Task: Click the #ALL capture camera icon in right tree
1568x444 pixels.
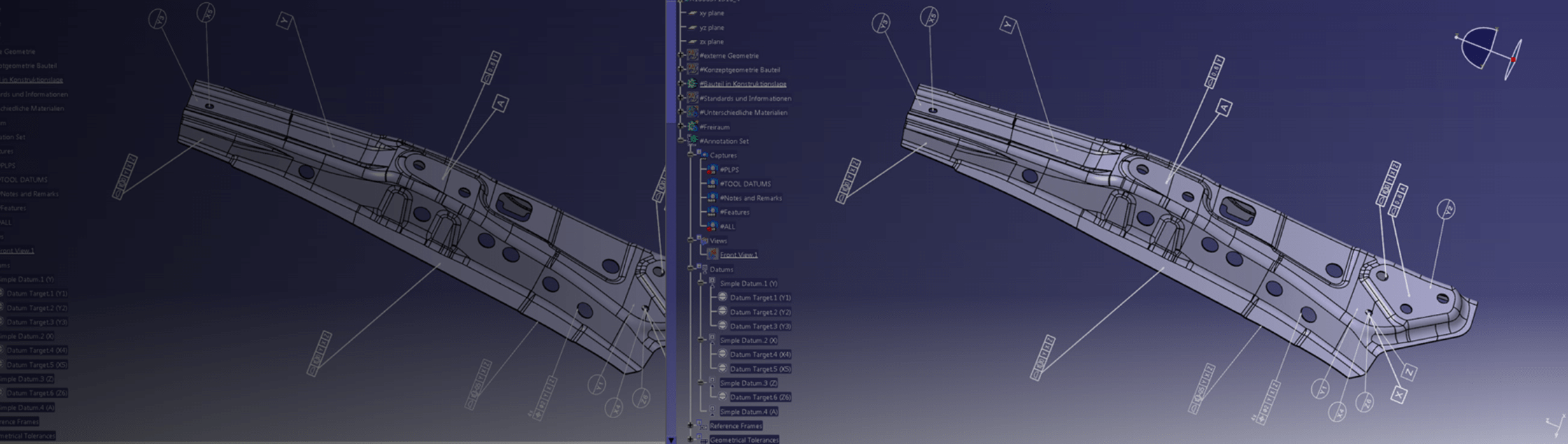Action: click(712, 226)
